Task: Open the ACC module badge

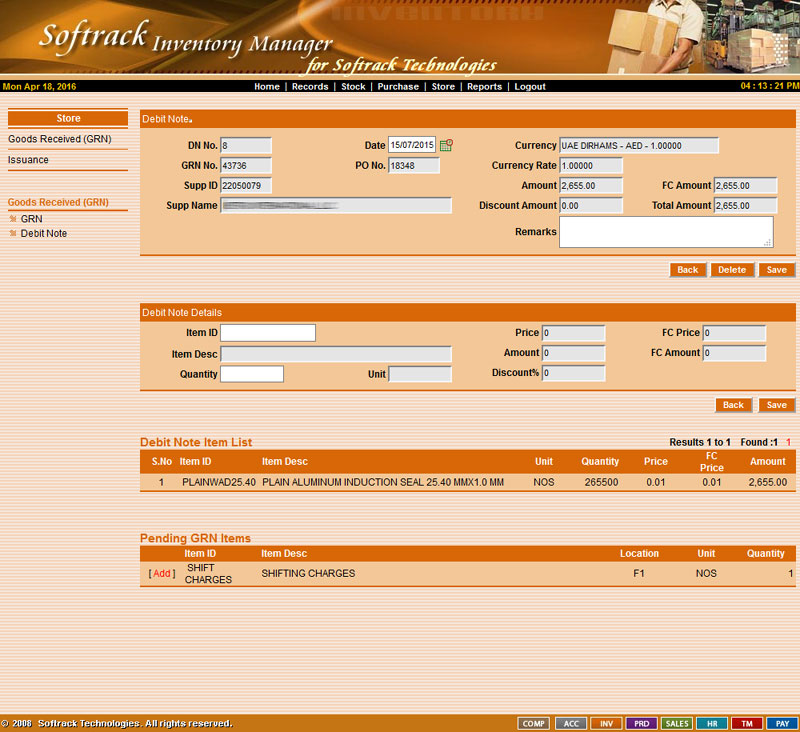Action: 570,723
